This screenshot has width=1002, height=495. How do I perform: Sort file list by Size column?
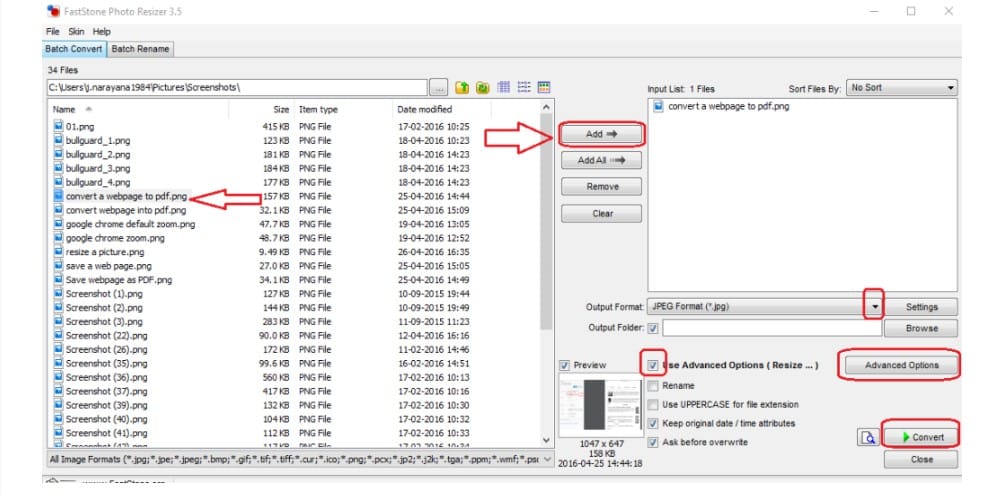coord(261,109)
